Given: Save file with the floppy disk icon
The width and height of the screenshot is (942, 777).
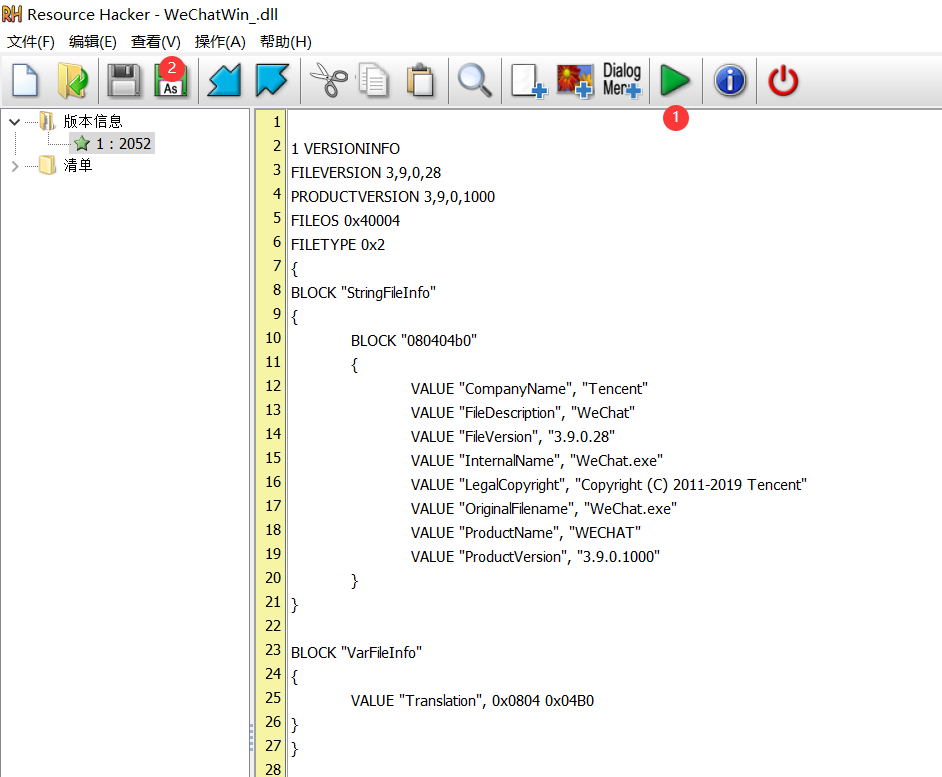Looking at the screenshot, I should [x=124, y=81].
